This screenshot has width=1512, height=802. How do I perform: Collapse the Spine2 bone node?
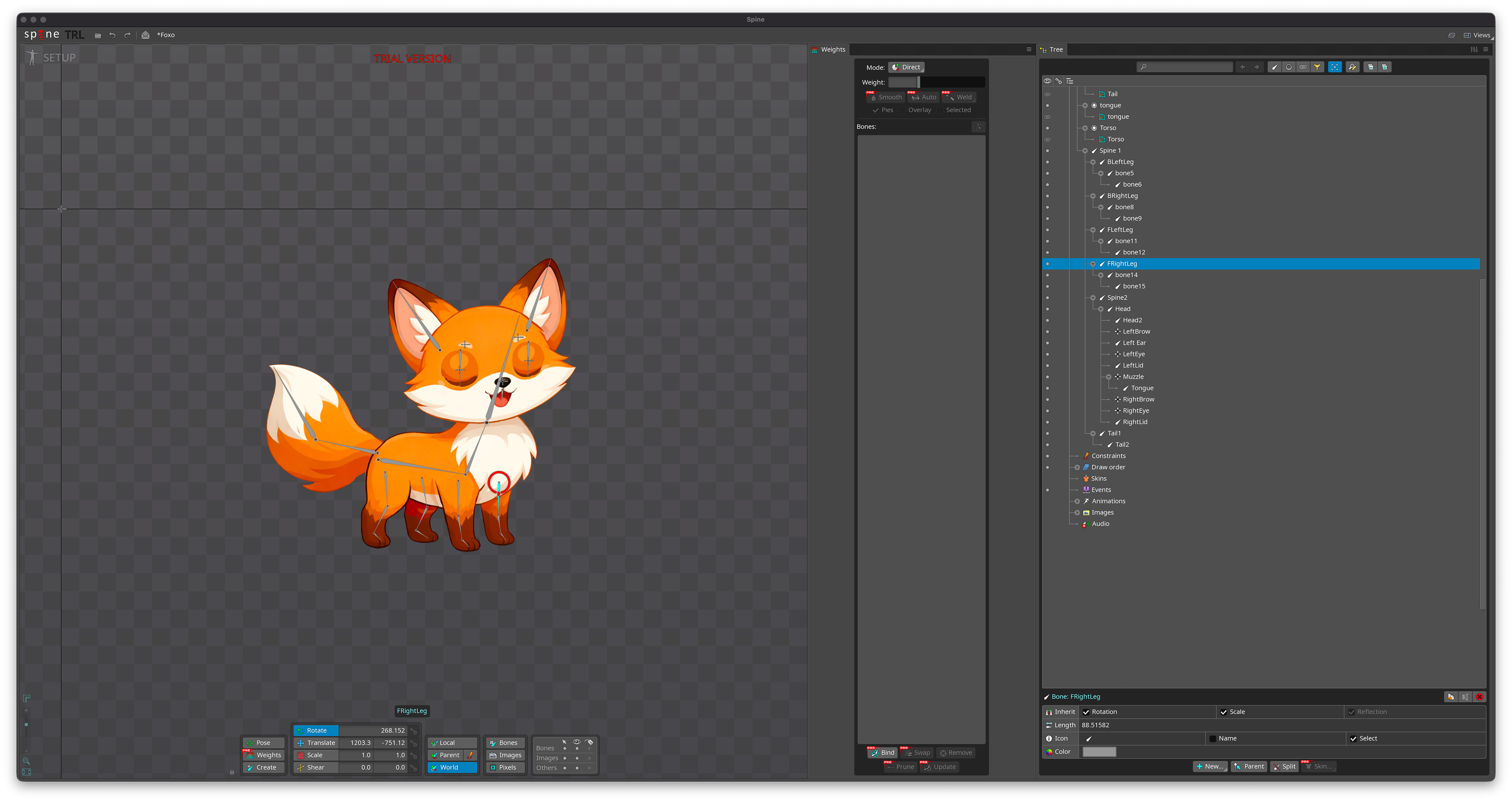click(x=1093, y=298)
